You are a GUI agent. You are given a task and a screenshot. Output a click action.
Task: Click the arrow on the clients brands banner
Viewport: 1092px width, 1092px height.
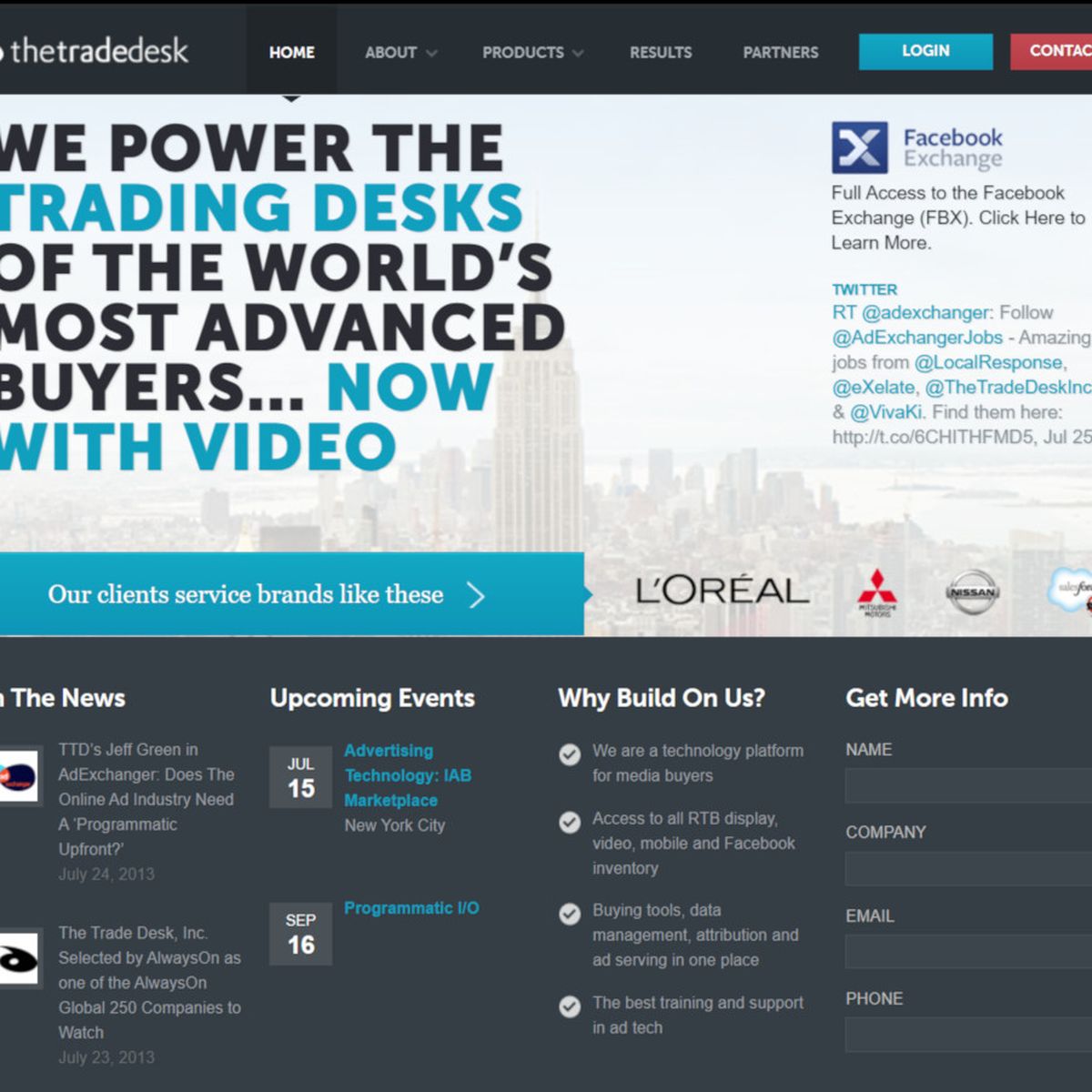click(x=476, y=595)
